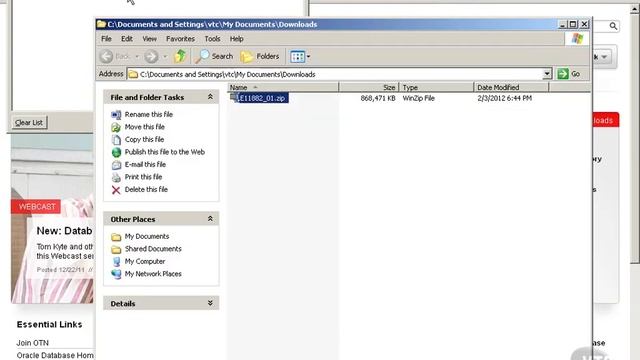Screen dimensions: 640x360
Task: Click the WEBCAST label on background page
Action: pyautogui.click(x=36, y=207)
